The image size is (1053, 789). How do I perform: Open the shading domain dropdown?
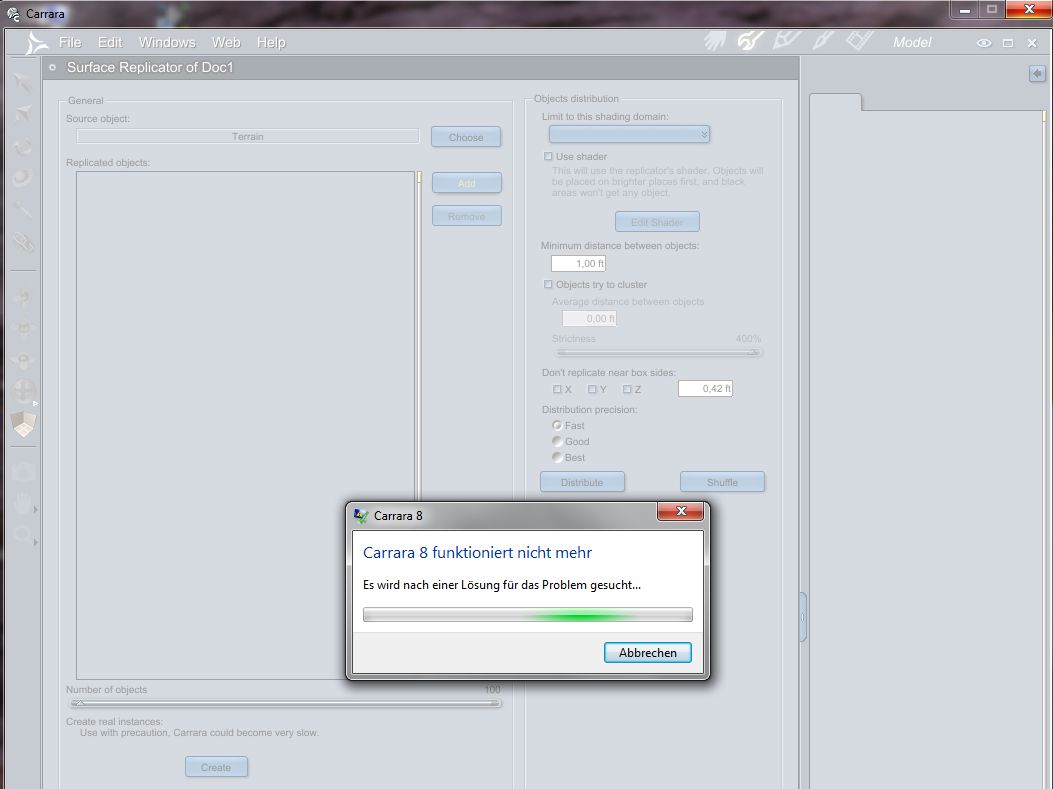(629, 134)
